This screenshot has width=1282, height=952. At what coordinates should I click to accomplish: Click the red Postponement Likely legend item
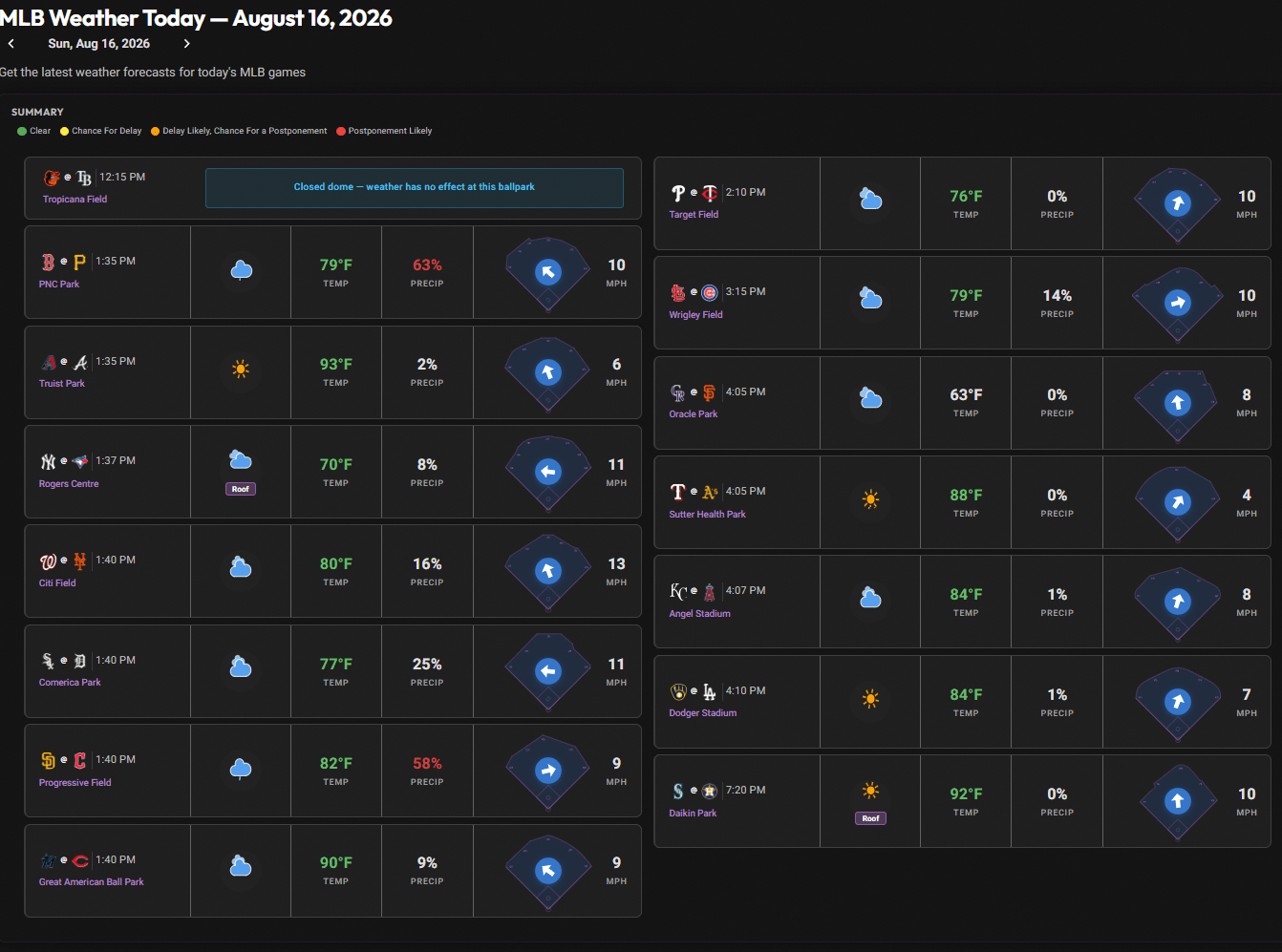tap(384, 131)
